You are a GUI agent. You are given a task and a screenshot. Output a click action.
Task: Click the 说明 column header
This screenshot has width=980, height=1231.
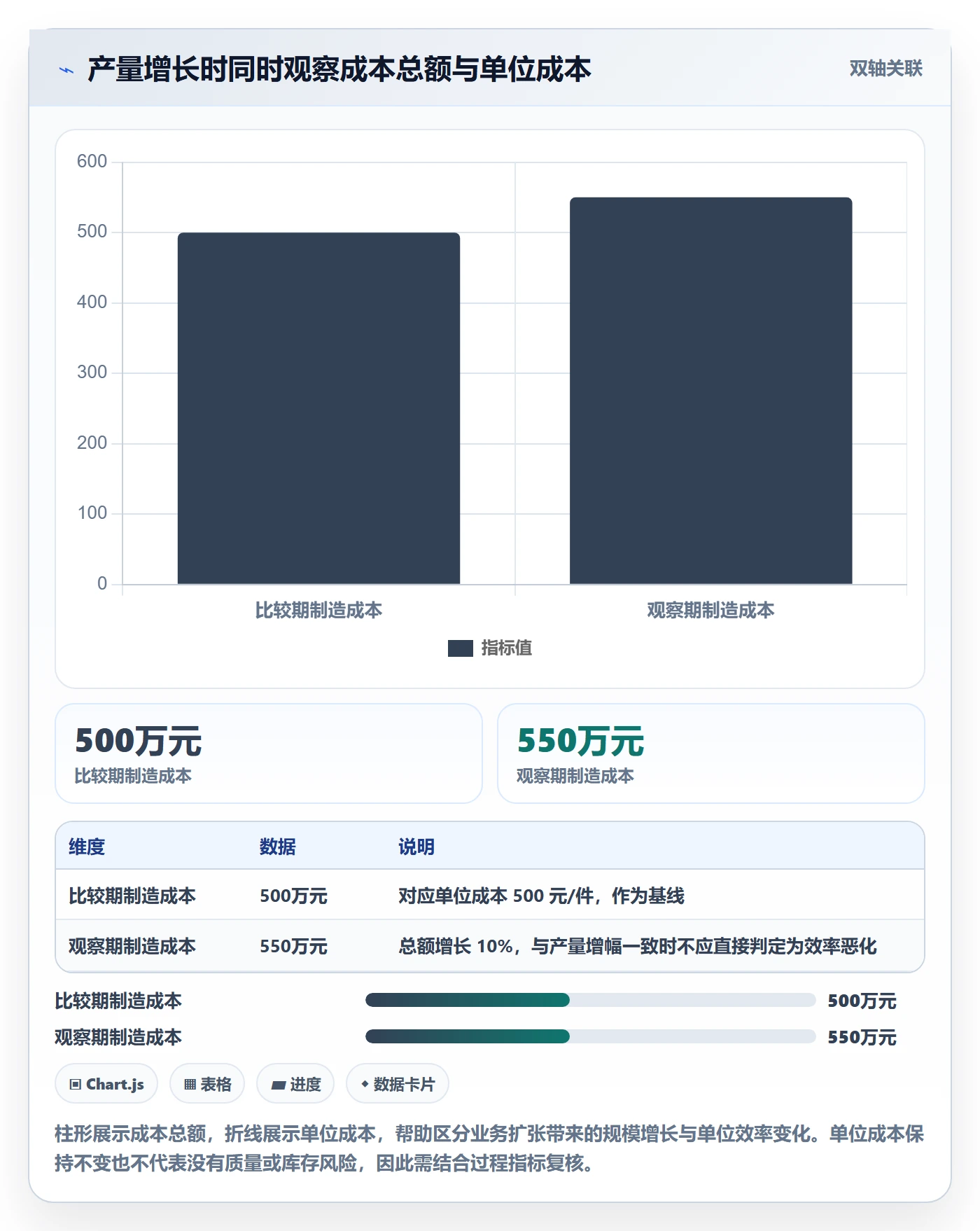tap(416, 847)
